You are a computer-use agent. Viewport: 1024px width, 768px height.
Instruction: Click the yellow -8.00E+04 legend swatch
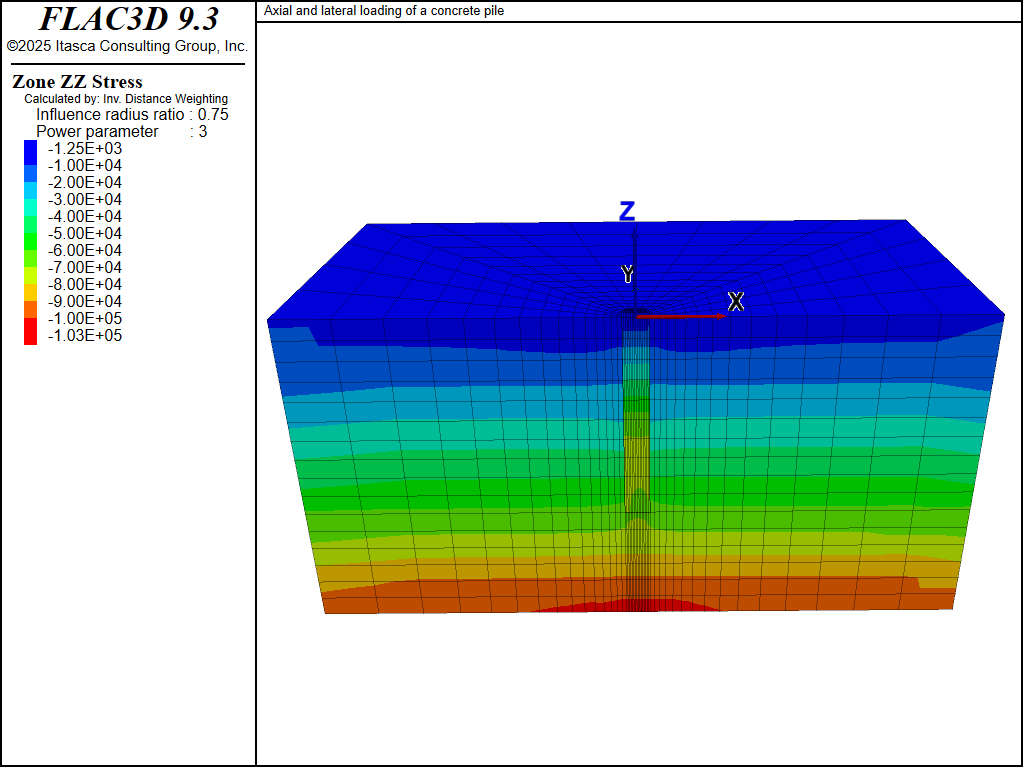(x=30, y=285)
